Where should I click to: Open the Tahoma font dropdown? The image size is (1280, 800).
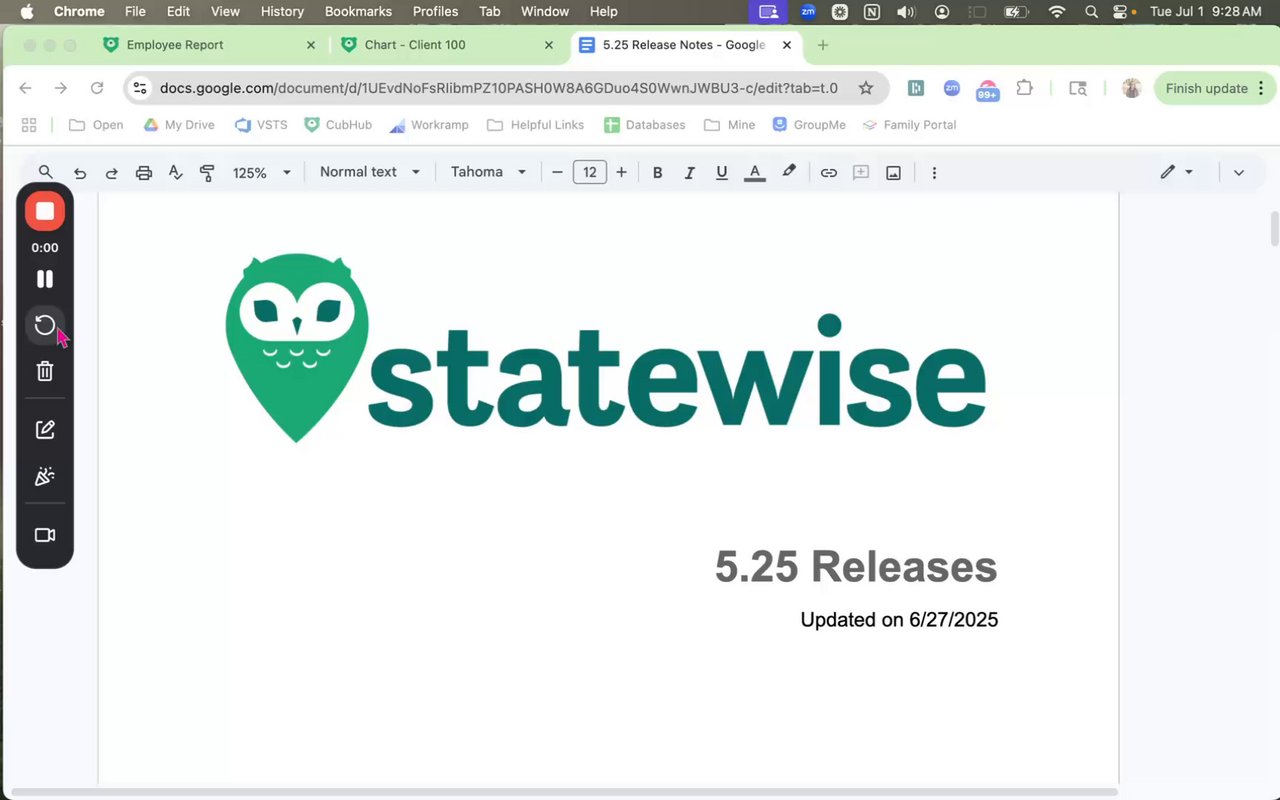point(488,172)
